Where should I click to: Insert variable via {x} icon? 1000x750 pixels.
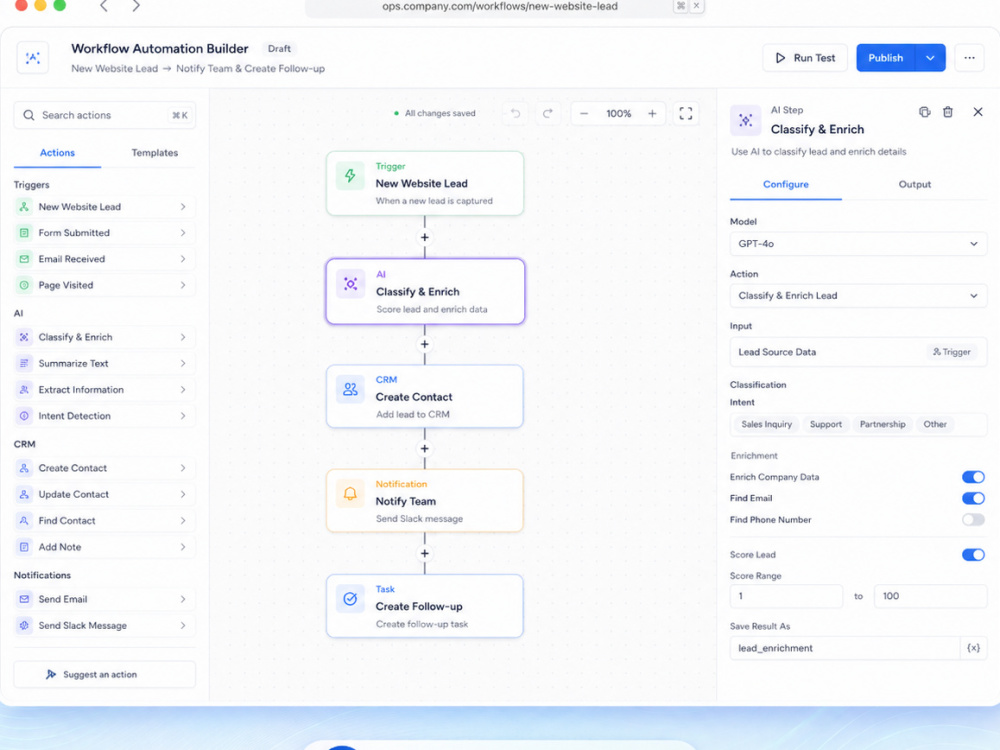point(973,648)
